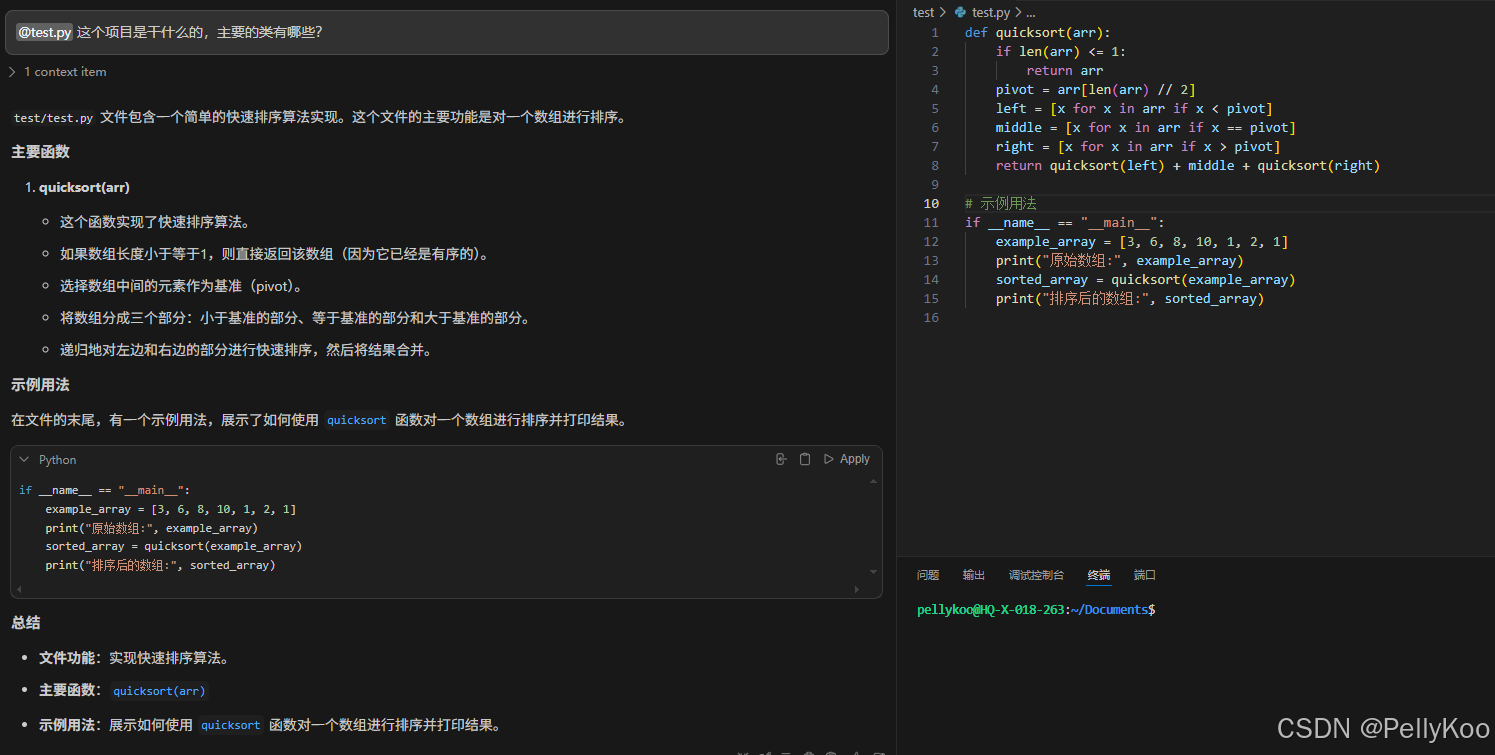This screenshot has height=755, width=1495.
Task: Click 'example_array = [3, 6, 8, 10, 1, 2, 1]' in editor
Action: click(x=1142, y=242)
